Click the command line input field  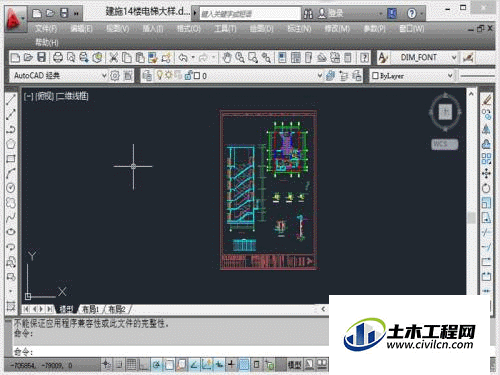click(x=170, y=351)
